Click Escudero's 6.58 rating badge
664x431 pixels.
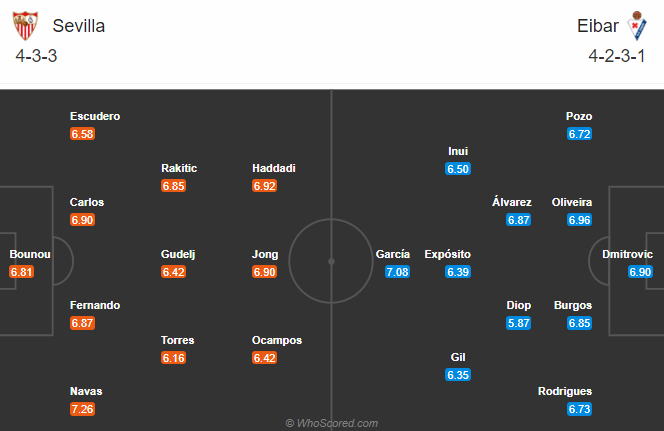coord(82,134)
